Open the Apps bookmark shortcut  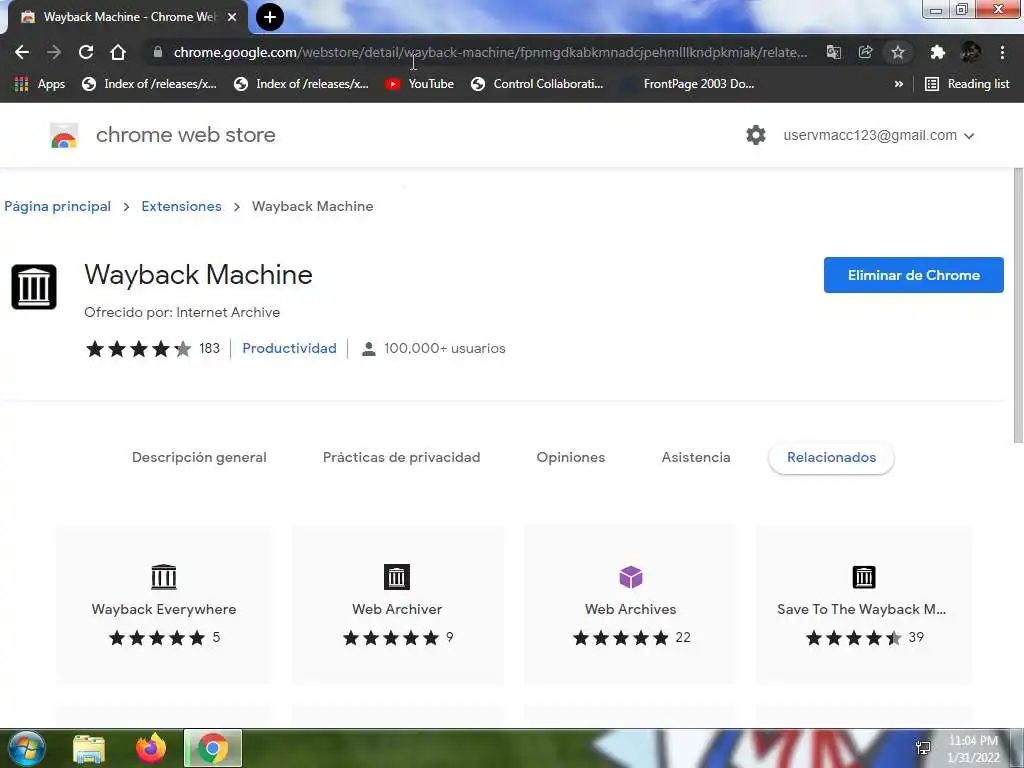[x=40, y=84]
